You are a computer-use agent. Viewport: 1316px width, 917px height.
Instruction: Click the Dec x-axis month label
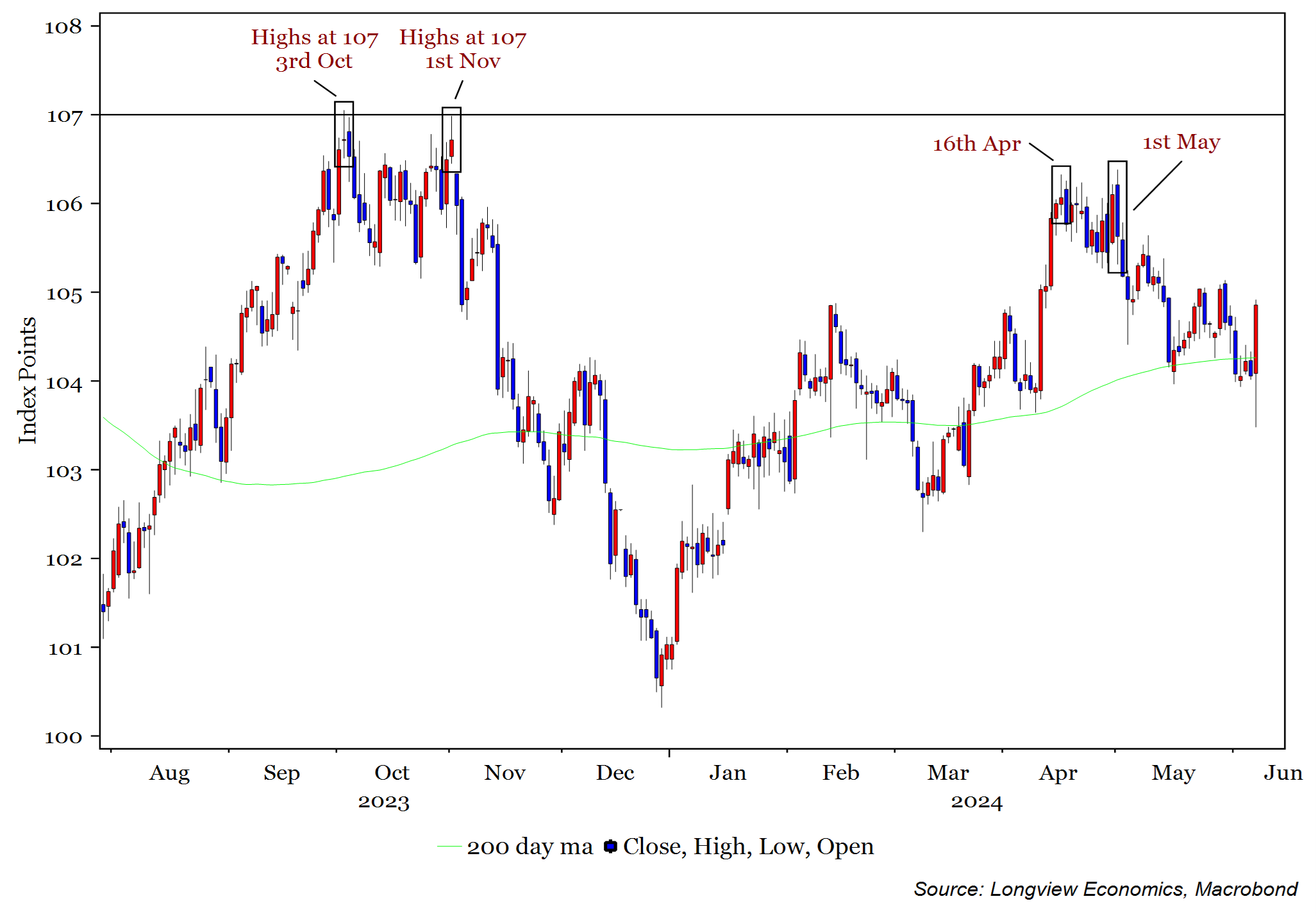(x=615, y=773)
